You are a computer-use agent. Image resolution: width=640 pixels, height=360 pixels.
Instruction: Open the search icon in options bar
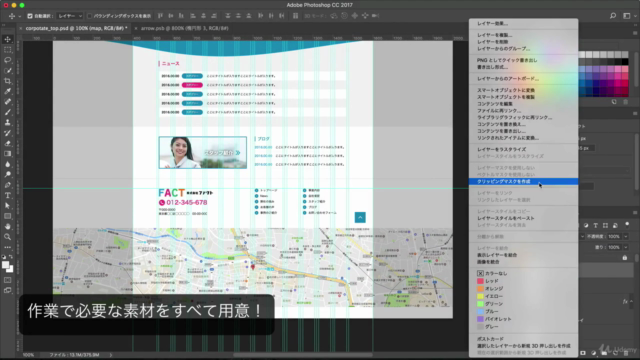click(613, 16)
